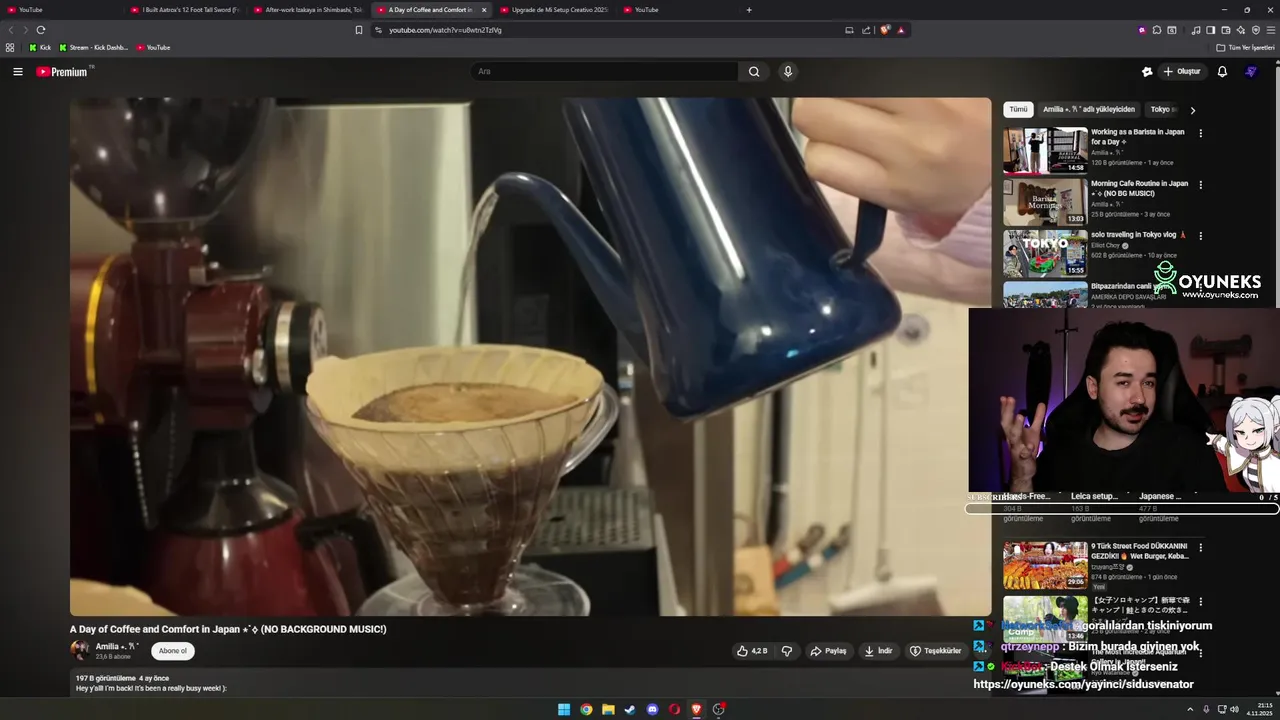
Task: Open a new browser tab
Action: click(x=749, y=10)
